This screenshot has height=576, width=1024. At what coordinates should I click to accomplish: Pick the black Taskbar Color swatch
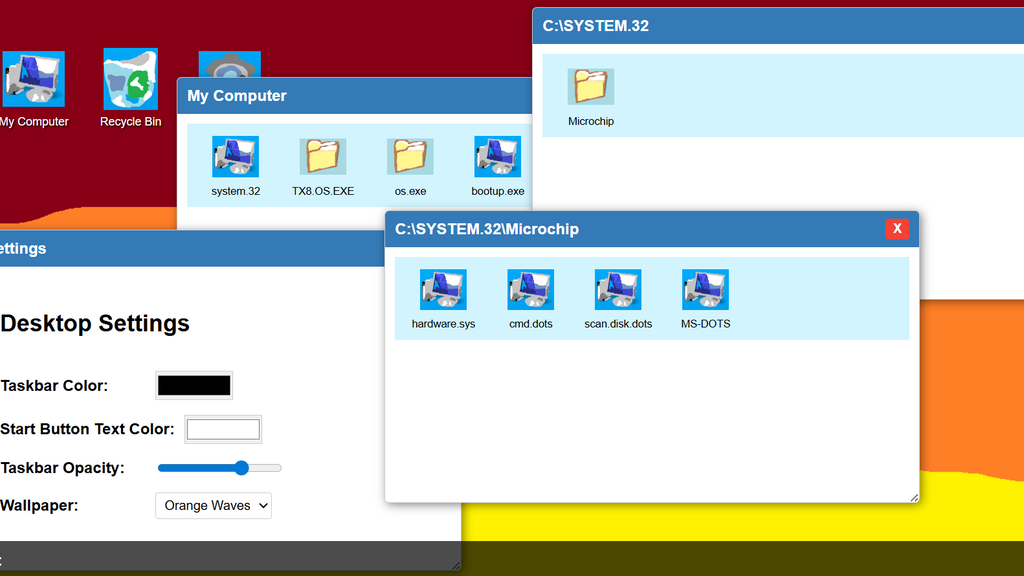coord(194,385)
